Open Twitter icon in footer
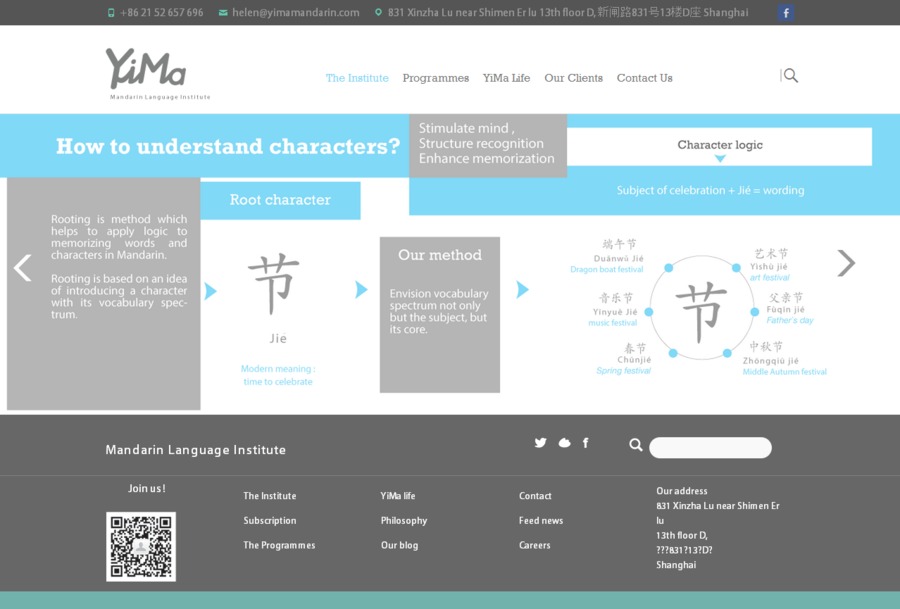This screenshot has width=900, height=609. [x=540, y=443]
